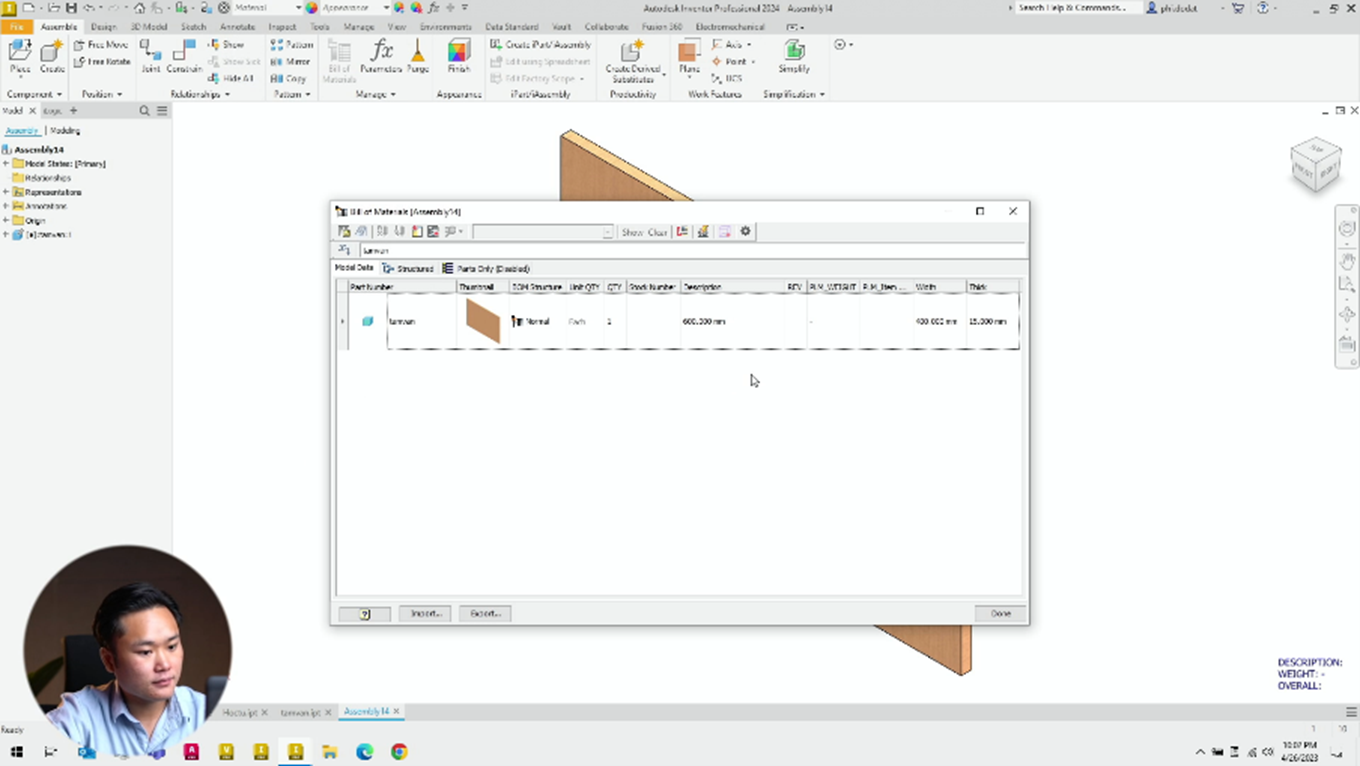Click the Export button in BOM dialog
1360x766 pixels.
point(485,613)
